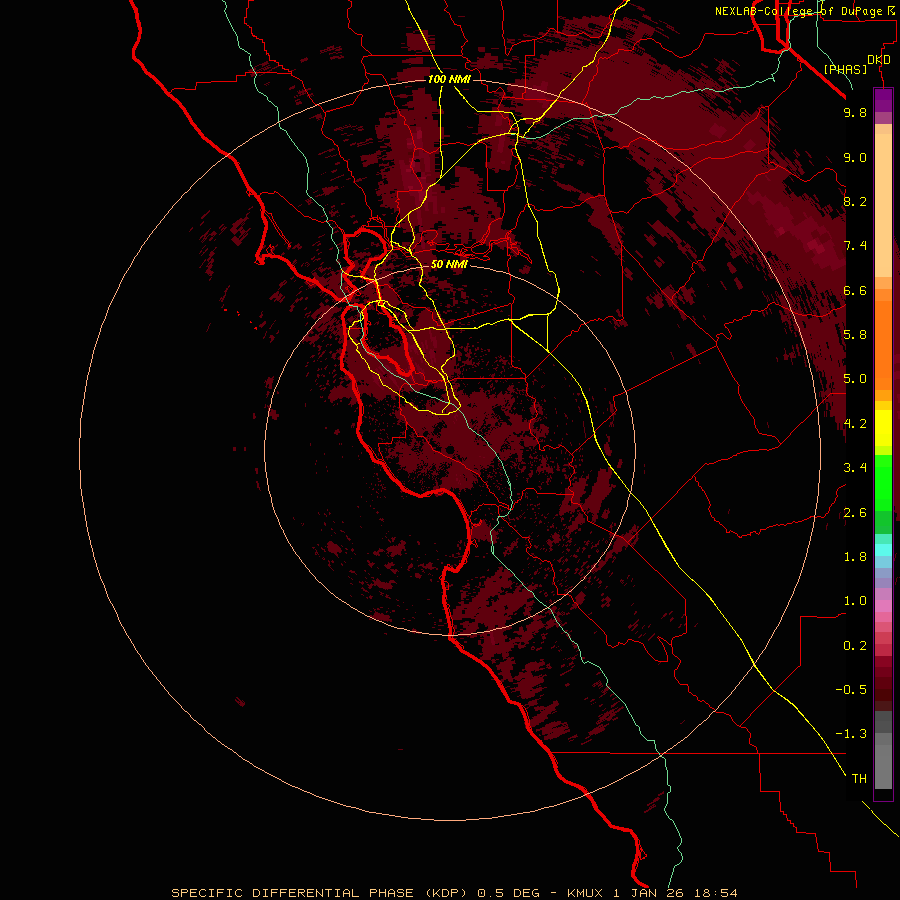Click the 3.4 value on the scale
This screenshot has width=900, height=900.
point(855,468)
